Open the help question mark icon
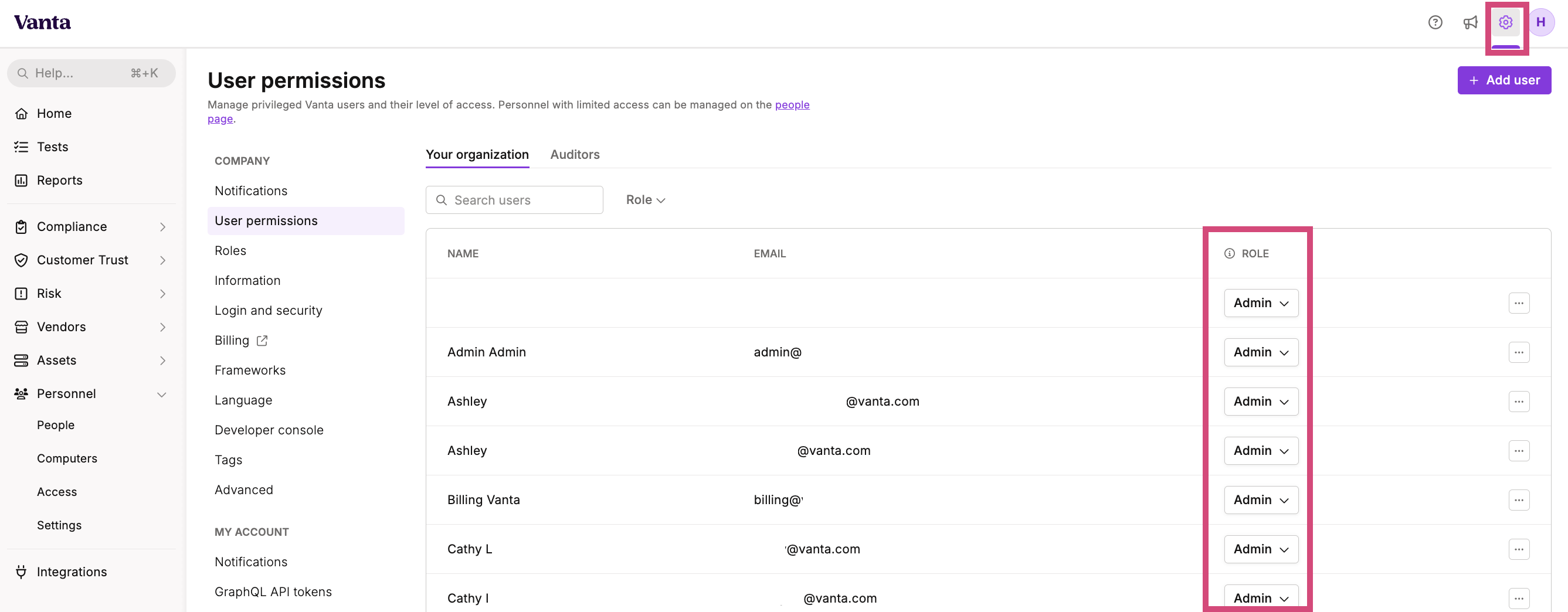Viewport: 1568px width, 612px height. pyautogui.click(x=1435, y=22)
